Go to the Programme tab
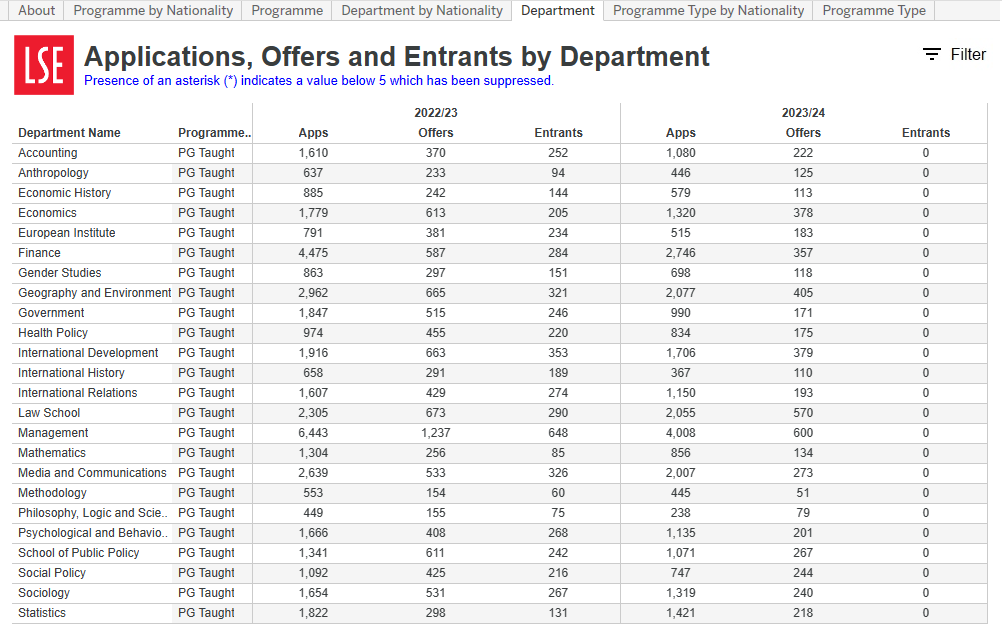The image size is (1002, 626). (287, 11)
